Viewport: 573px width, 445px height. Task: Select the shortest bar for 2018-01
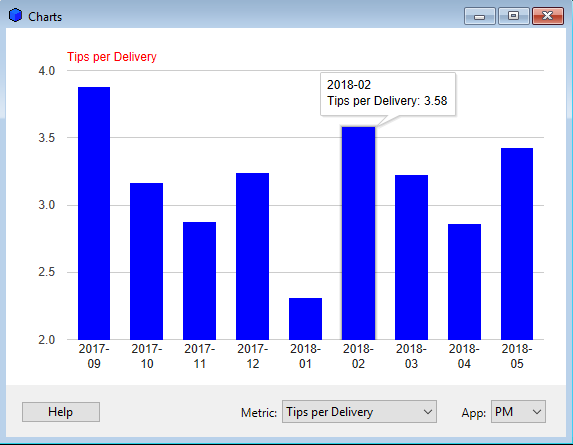coord(306,319)
